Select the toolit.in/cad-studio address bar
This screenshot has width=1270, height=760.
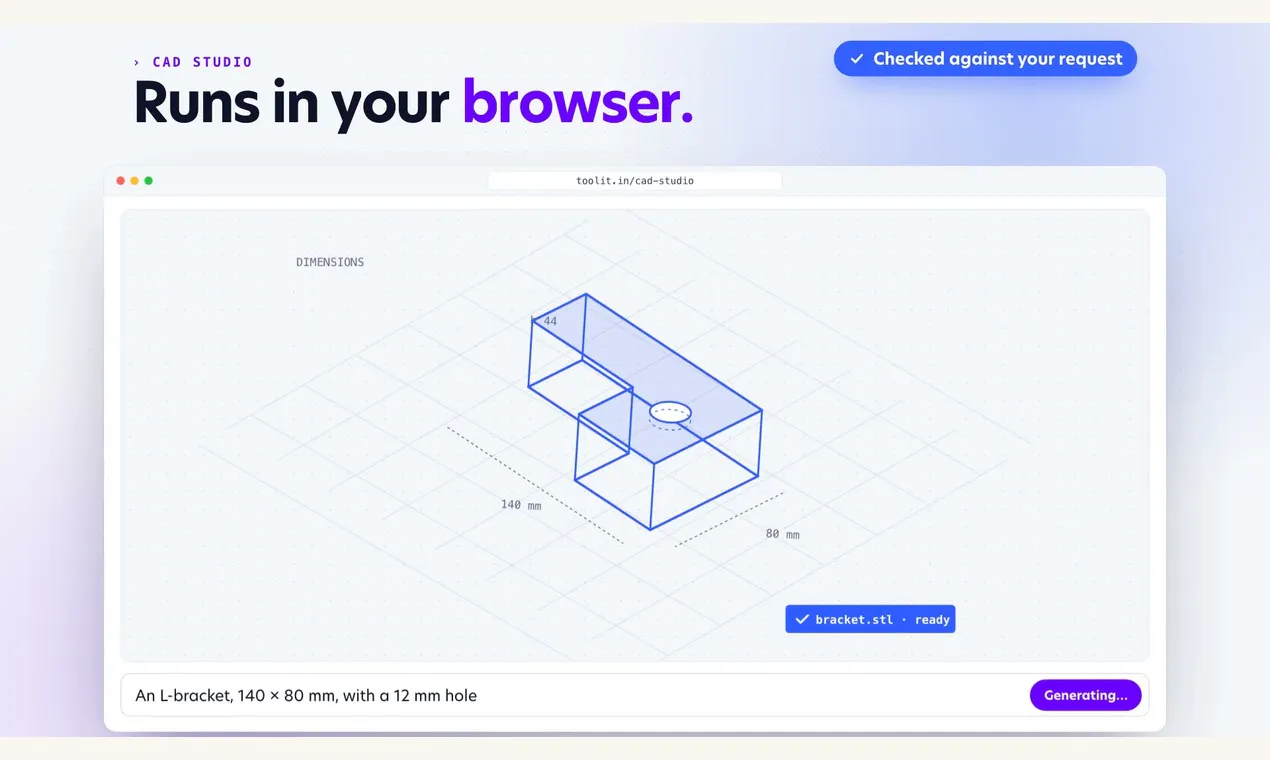(635, 181)
